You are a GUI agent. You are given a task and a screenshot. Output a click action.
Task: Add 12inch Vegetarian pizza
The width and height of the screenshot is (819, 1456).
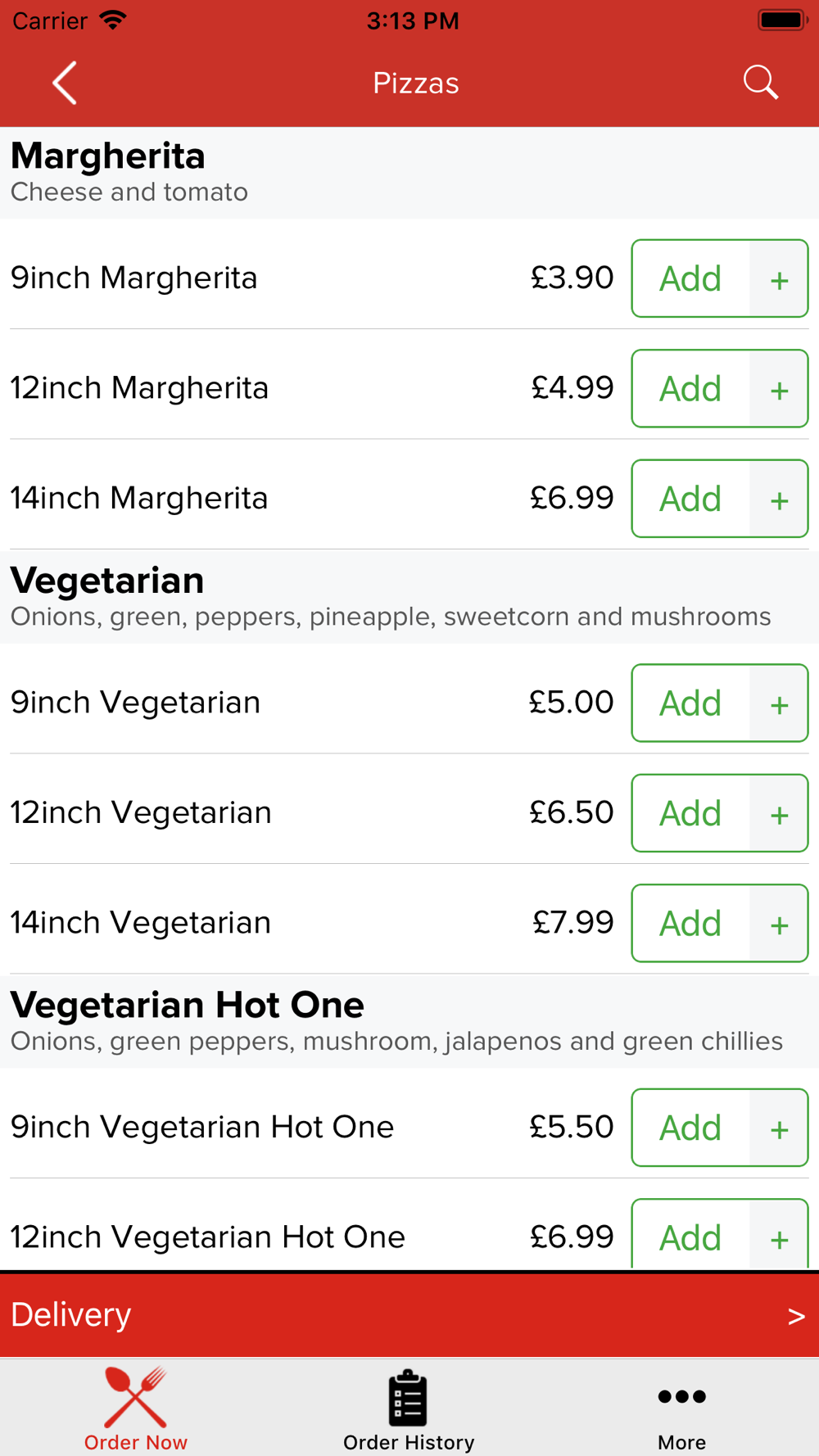coord(690,813)
